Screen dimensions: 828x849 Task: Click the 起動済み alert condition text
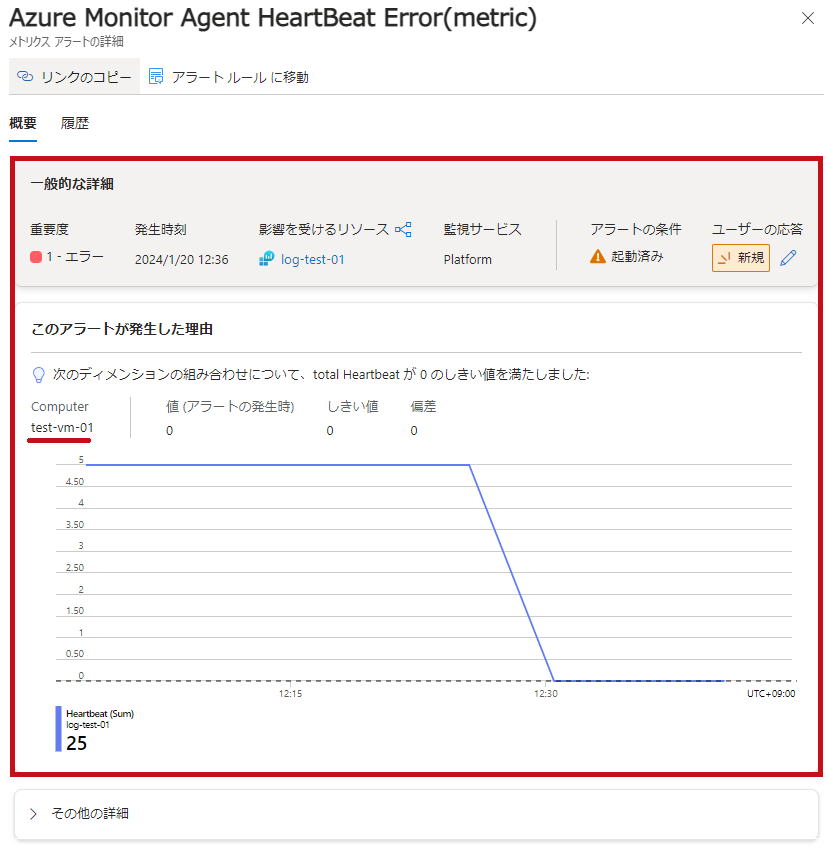click(637, 256)
